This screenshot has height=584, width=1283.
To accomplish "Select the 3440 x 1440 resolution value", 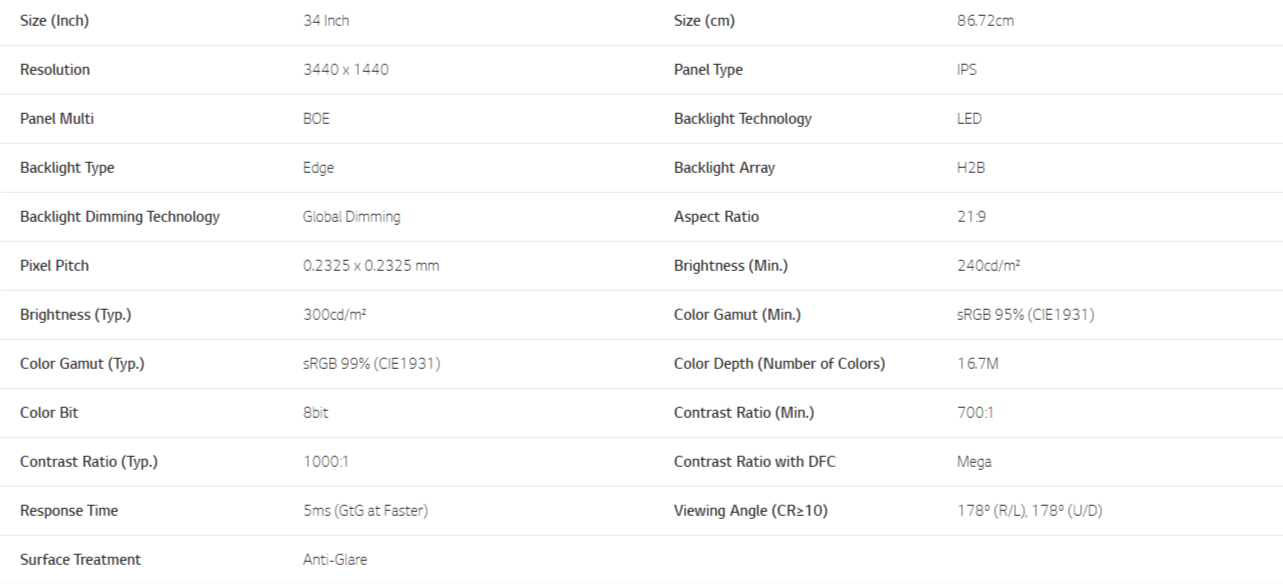I will (346, 70).
